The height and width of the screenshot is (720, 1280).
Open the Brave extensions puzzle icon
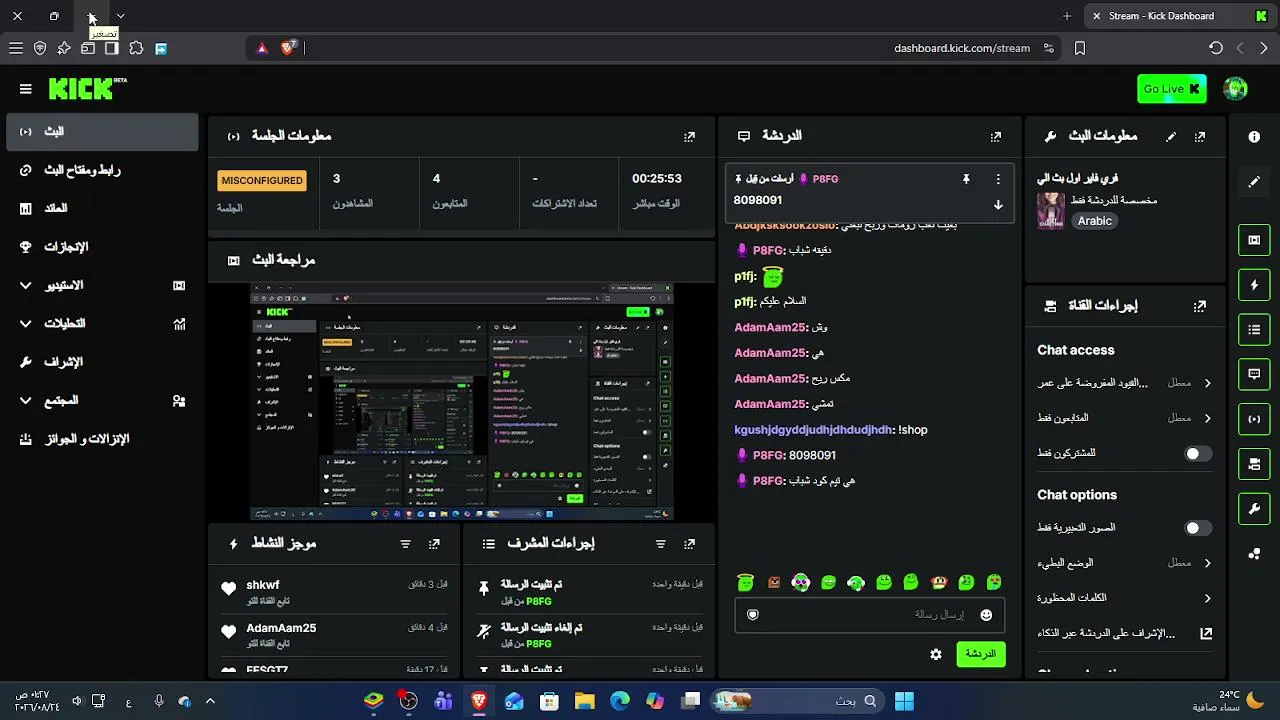coord(136,48)
